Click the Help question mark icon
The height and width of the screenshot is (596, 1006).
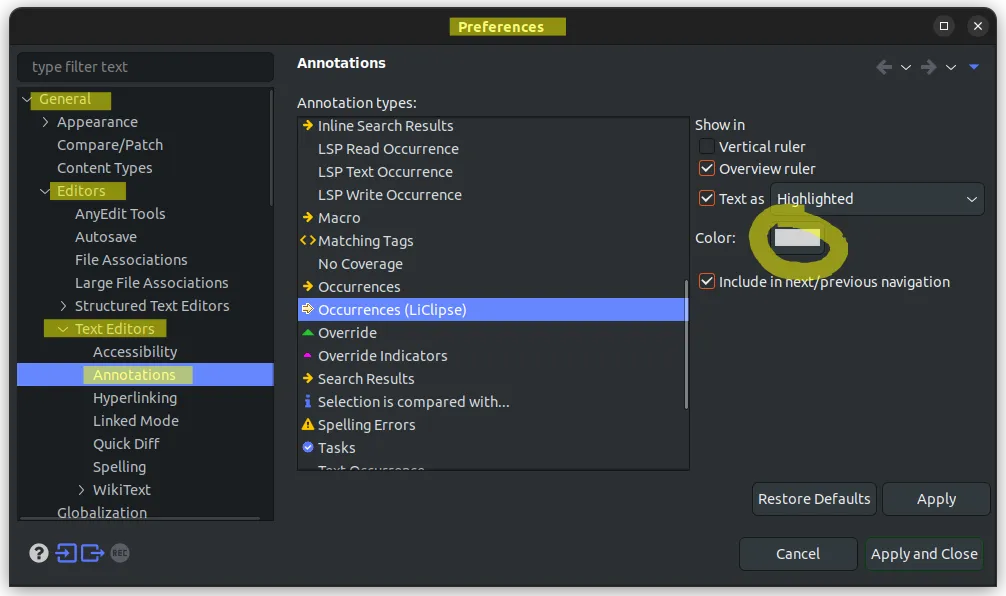39,553
